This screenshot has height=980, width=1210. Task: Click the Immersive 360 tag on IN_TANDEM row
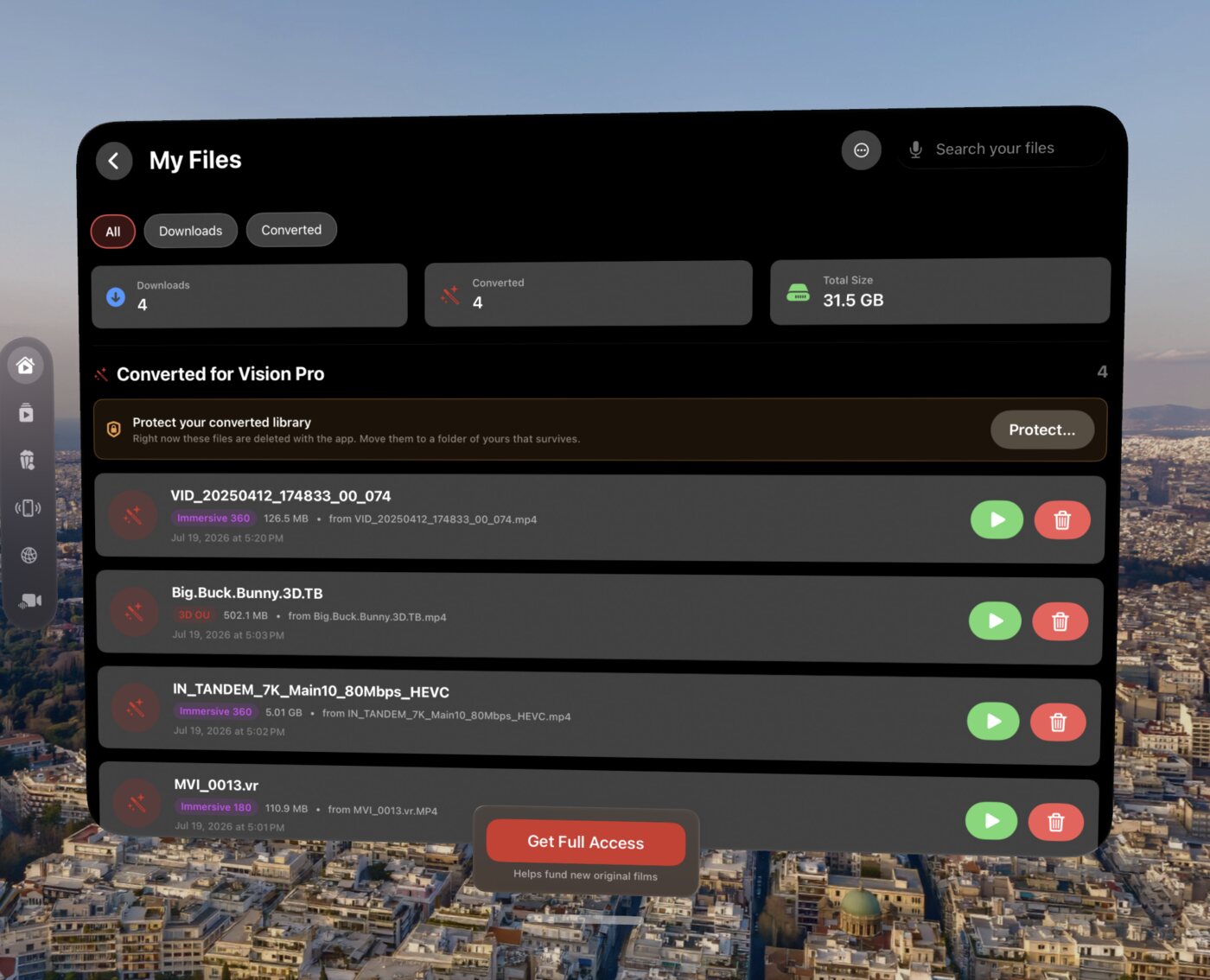[216, 712]
